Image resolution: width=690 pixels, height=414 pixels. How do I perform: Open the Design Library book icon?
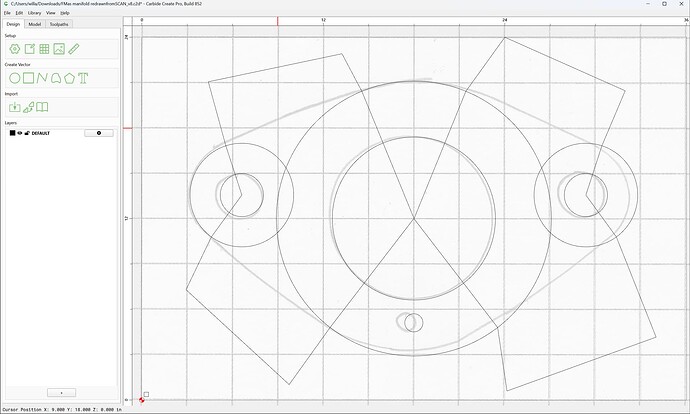tap(42, 107)
